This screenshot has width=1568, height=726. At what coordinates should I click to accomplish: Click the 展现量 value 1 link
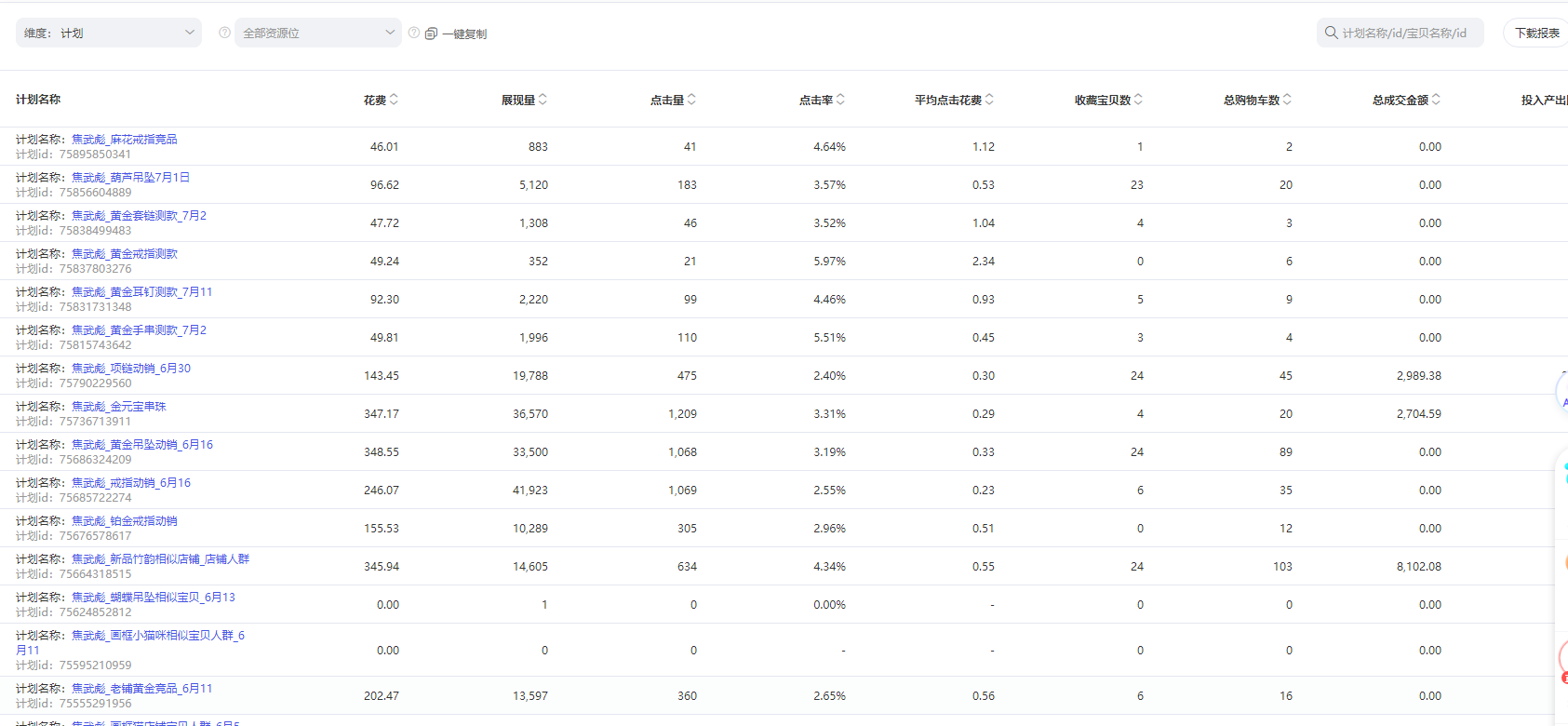(544, 605)
